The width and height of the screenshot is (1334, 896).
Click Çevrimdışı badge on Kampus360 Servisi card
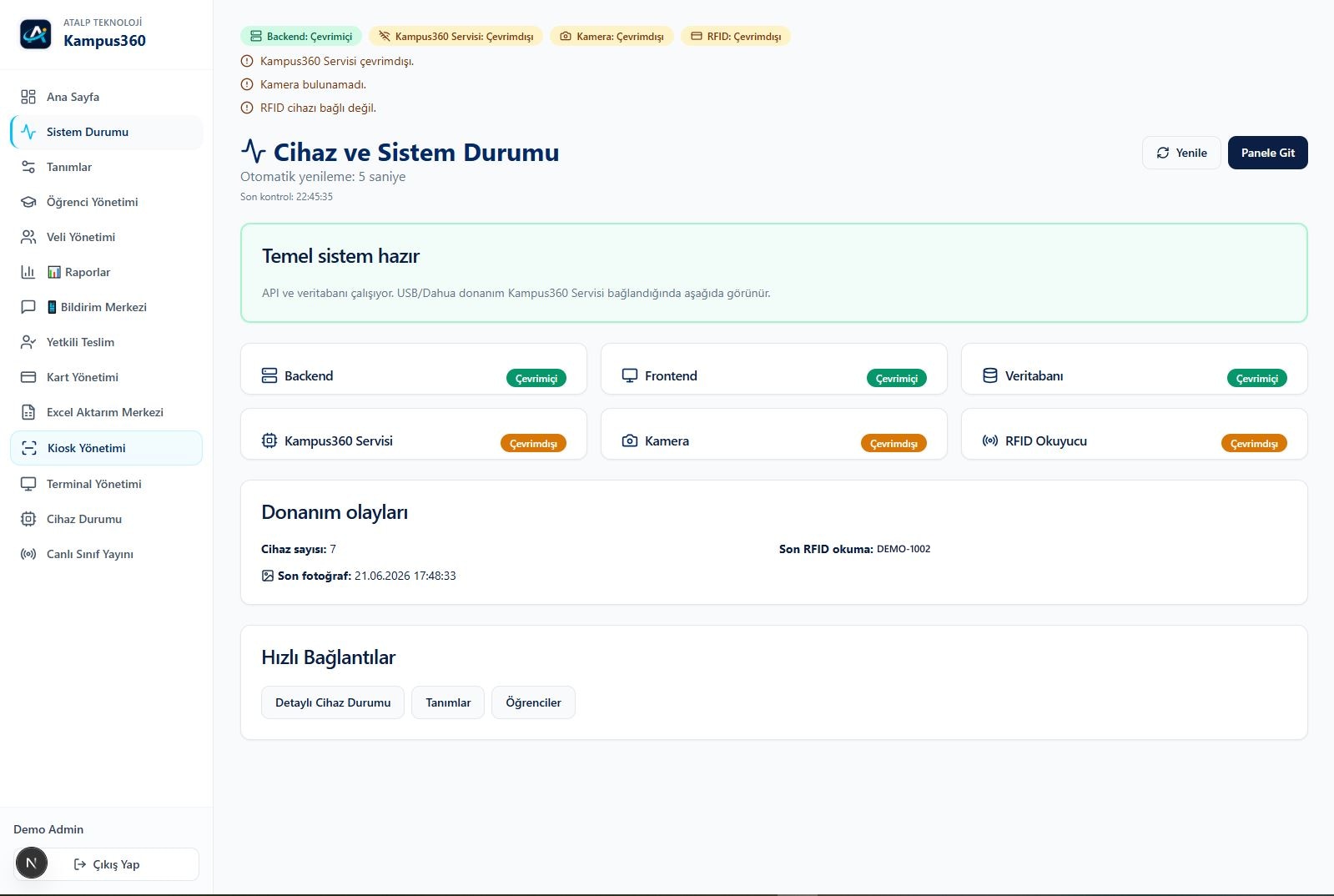[533, 443]
